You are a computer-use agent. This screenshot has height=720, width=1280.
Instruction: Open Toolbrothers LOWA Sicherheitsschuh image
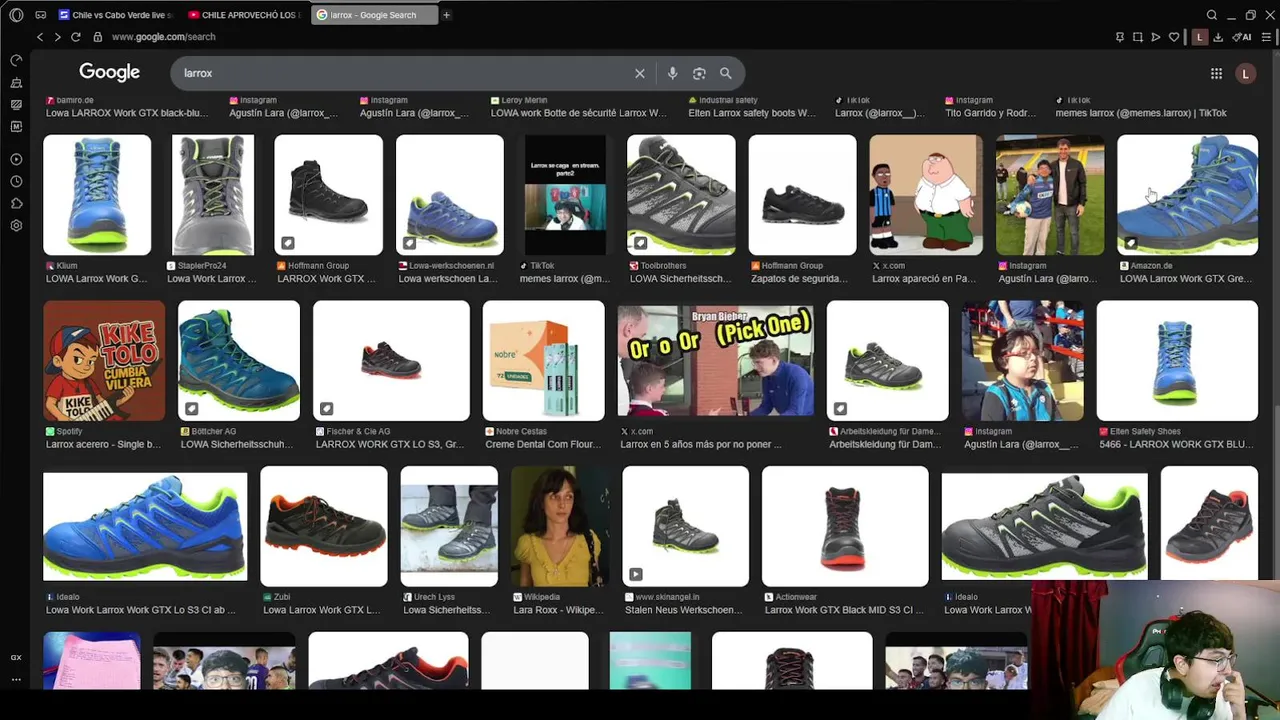coord(681,195)
